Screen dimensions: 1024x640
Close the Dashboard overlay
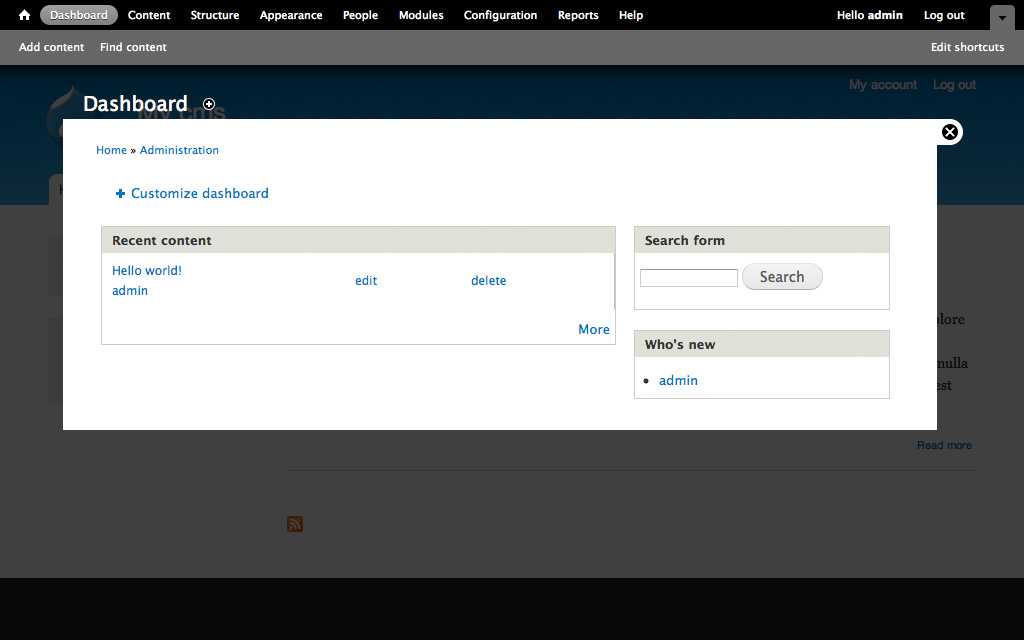tap(950, 132)
